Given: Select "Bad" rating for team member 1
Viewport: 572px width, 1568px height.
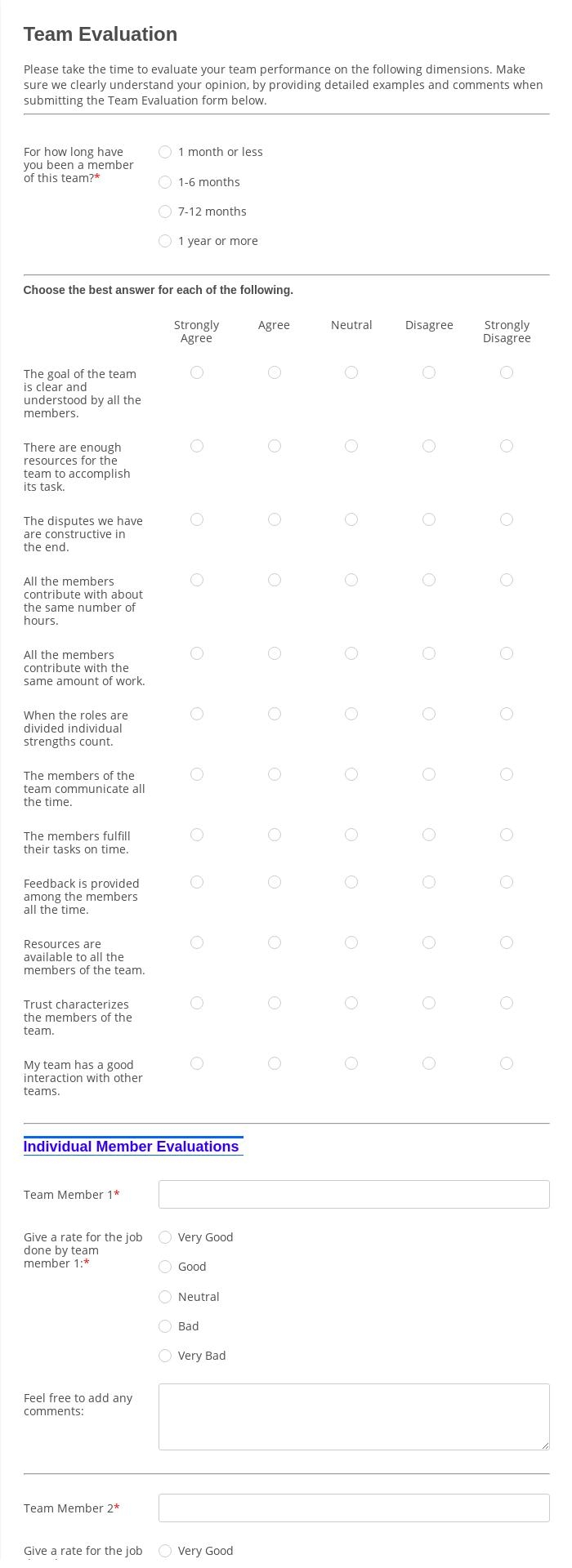Looking at the screenshot, I should 165,1326.
